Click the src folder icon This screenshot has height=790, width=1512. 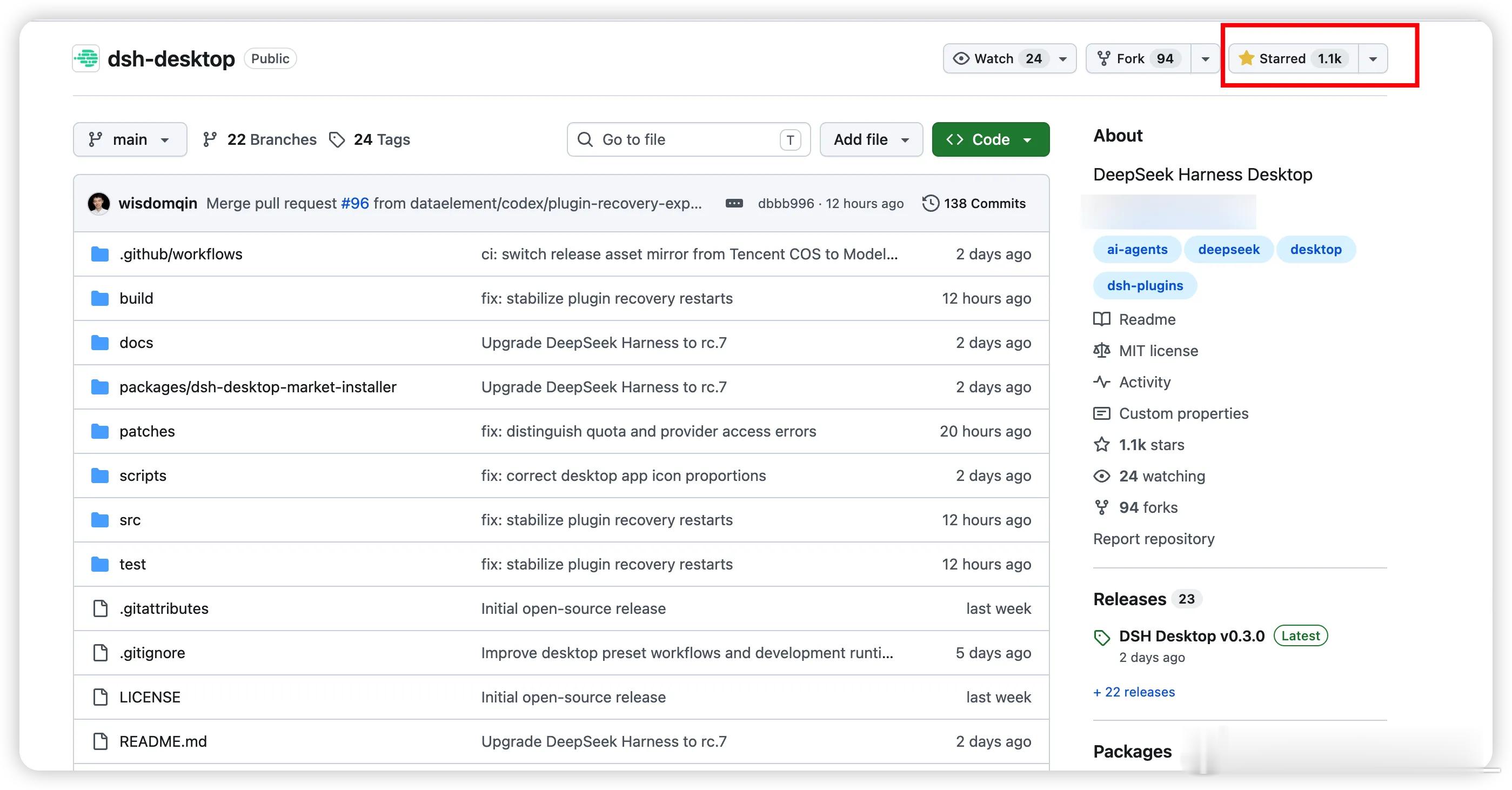click(100, 520)
